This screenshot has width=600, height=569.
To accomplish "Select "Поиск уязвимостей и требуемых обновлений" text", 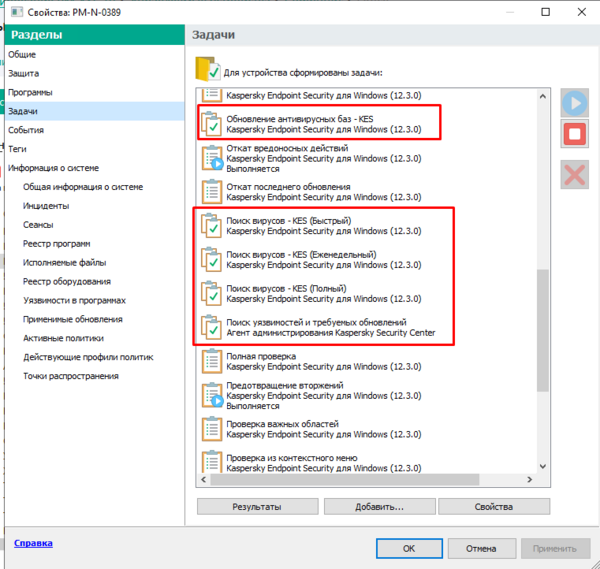I will click(x=316, y=322).
